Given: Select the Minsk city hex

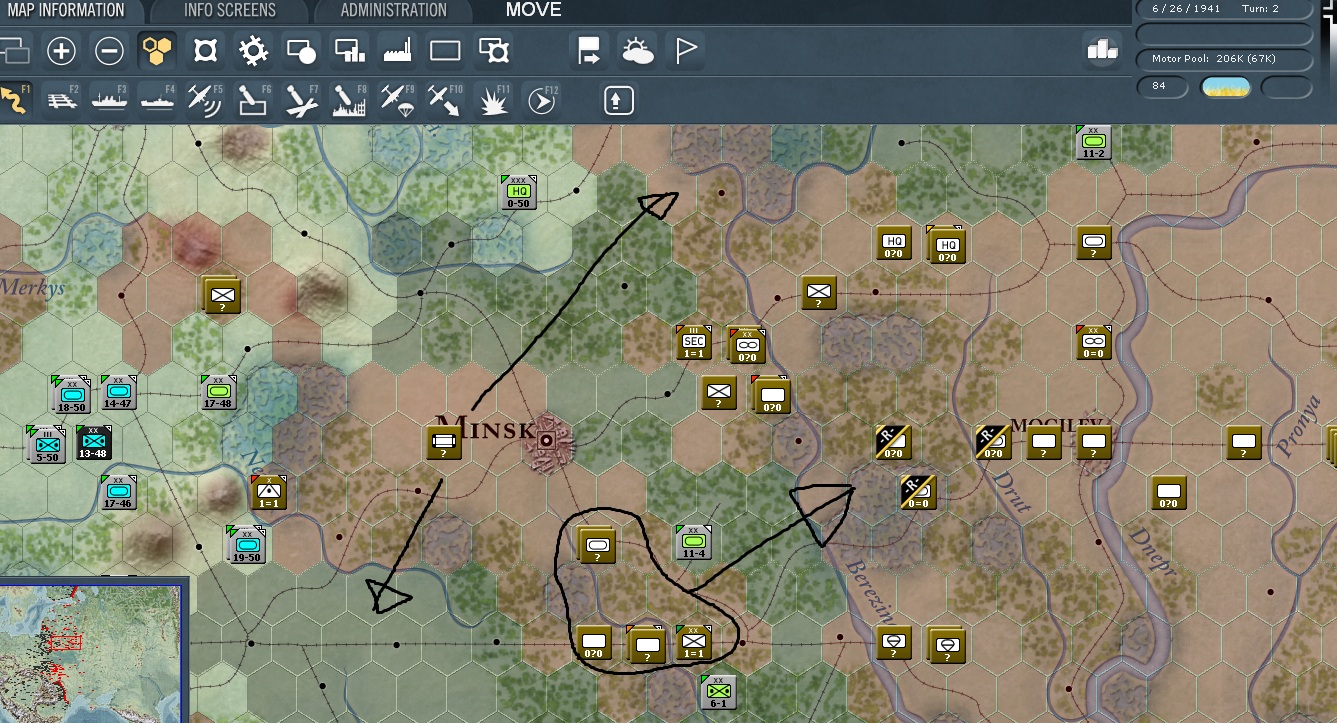Looking at the screenshot, I should (547, 440).
